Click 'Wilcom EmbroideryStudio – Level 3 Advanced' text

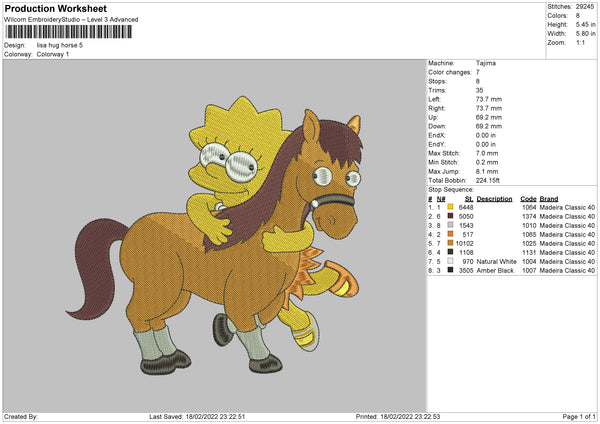click(71, 20)
